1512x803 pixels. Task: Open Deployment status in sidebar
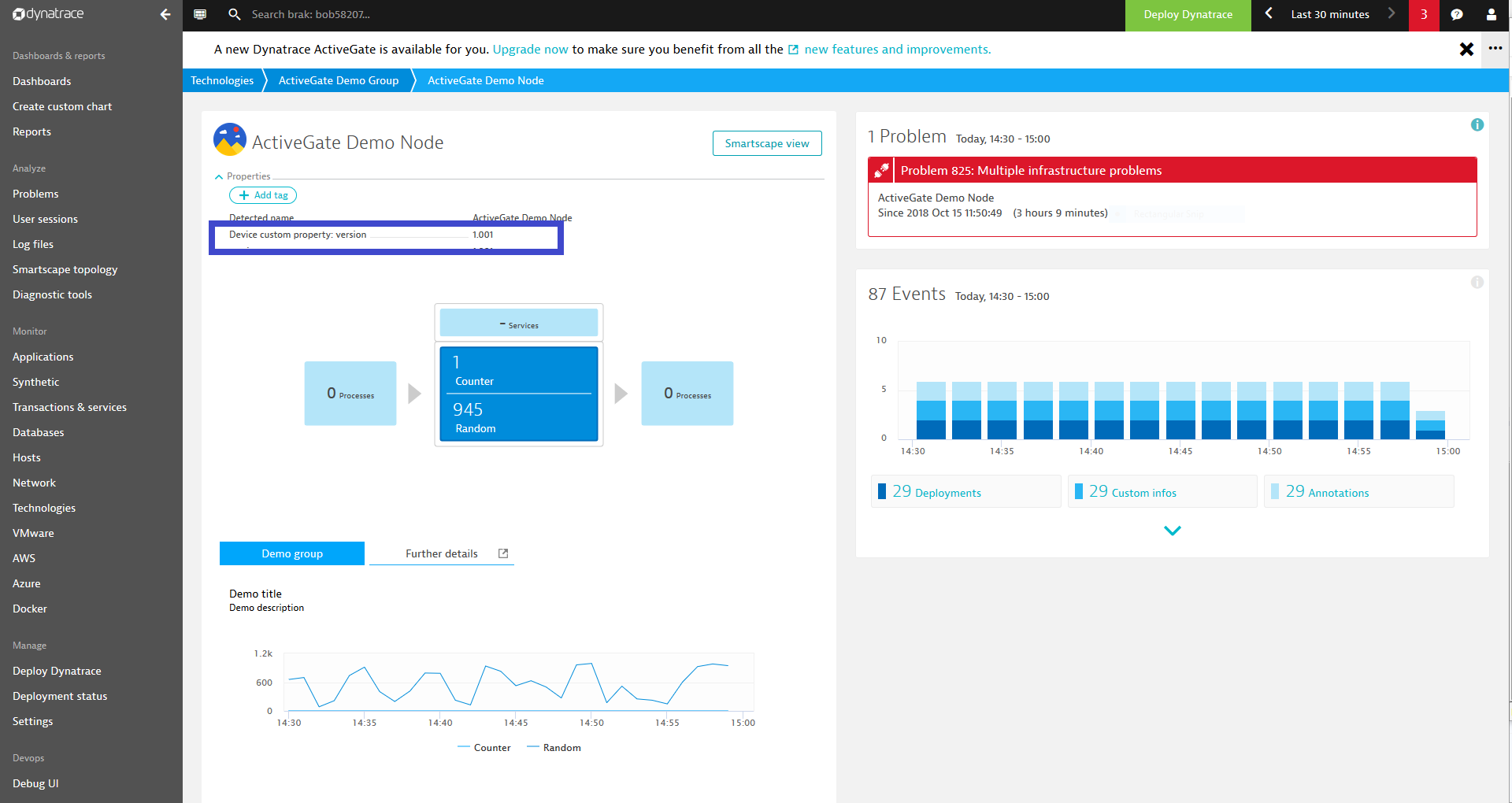60,696
